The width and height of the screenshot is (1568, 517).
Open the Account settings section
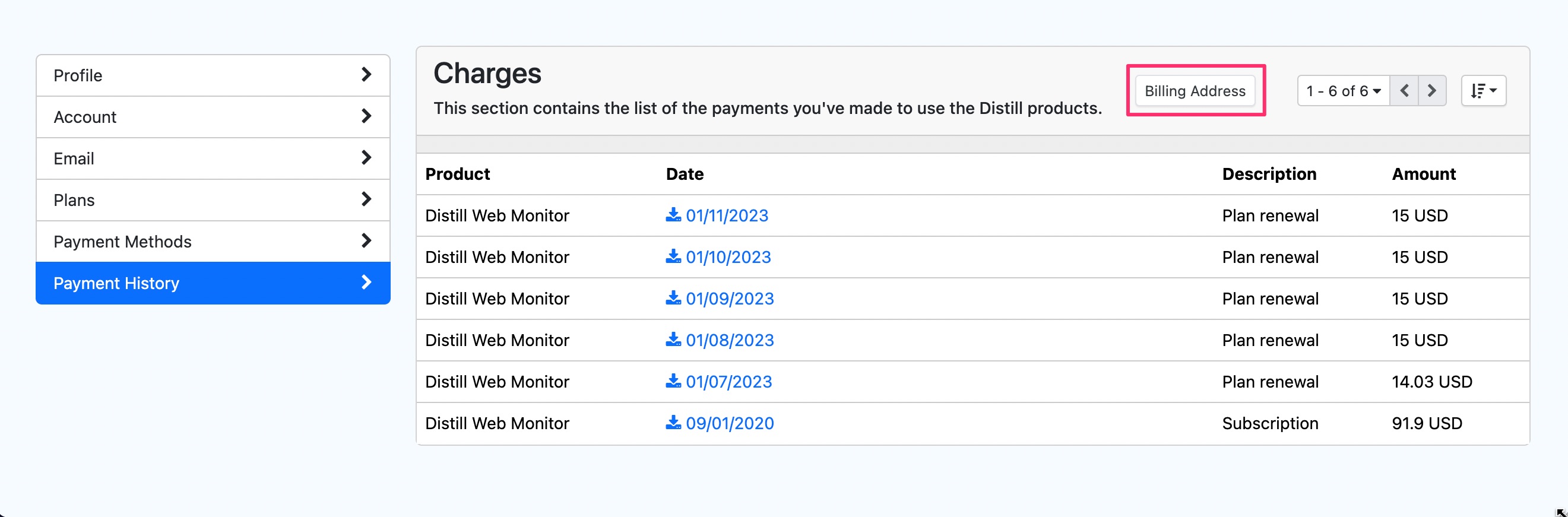[213, 117]
